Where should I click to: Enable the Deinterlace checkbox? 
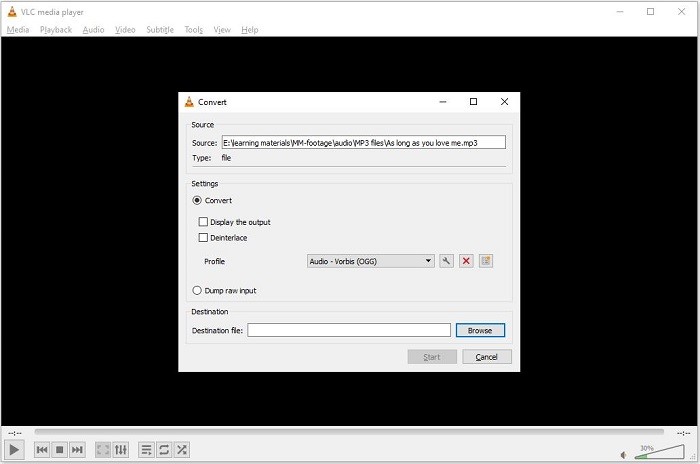[203, 238]
